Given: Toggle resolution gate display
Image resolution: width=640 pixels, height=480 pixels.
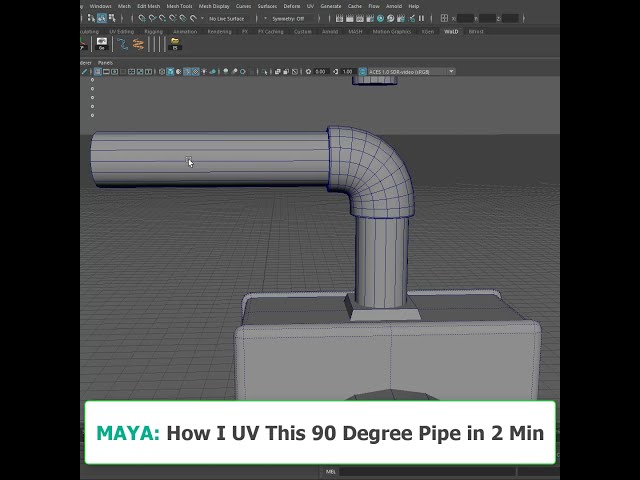Looking at the screenshot, I should pos(115,72).
